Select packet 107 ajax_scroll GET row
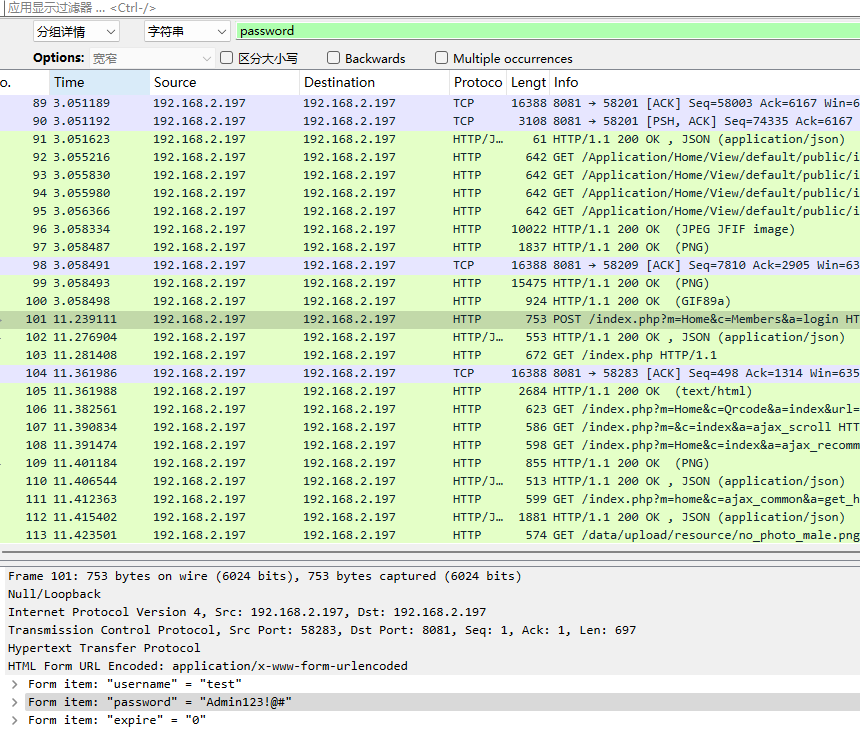860x744 pixels. pos(430,427)
